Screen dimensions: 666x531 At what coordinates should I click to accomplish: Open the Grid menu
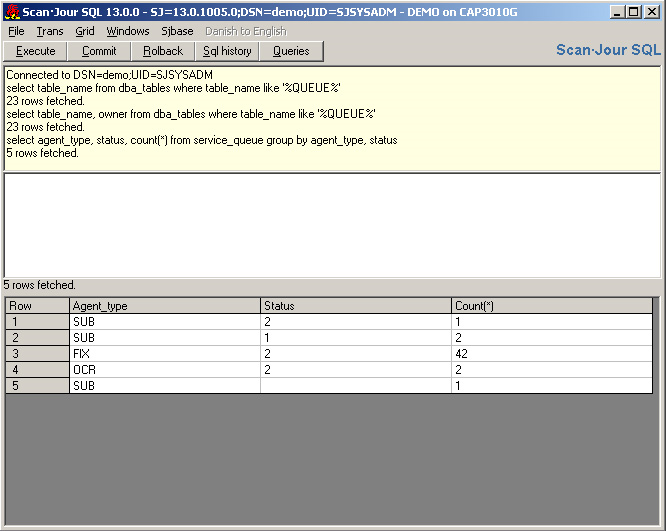click(85, 31)
